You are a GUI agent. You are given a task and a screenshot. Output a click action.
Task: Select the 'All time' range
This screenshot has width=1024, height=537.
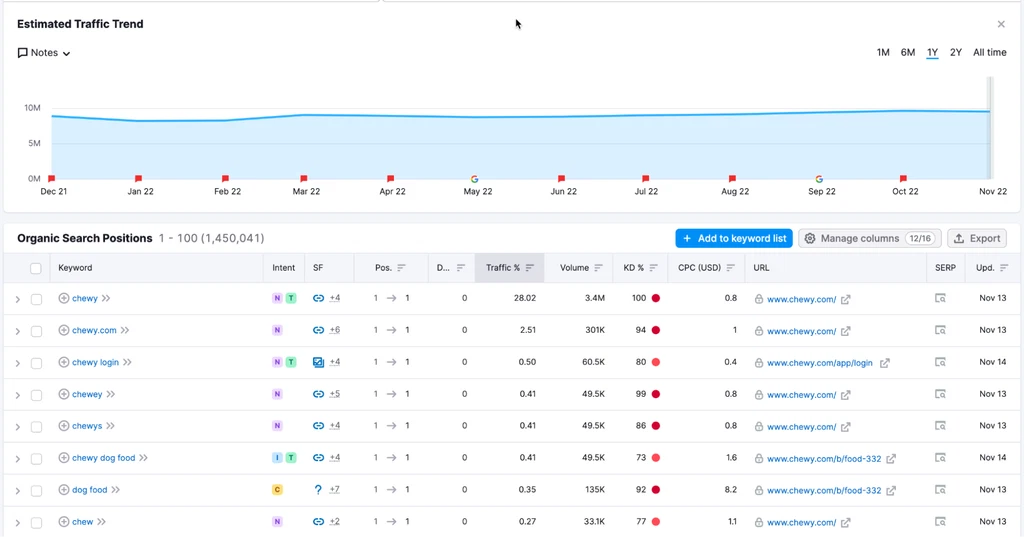(x=989, y=53)
